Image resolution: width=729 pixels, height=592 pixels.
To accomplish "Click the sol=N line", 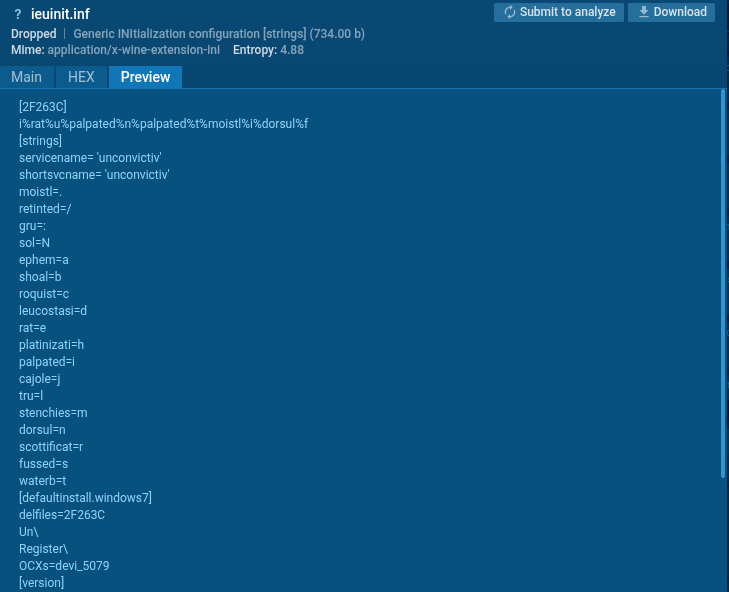I will [34, 242].
